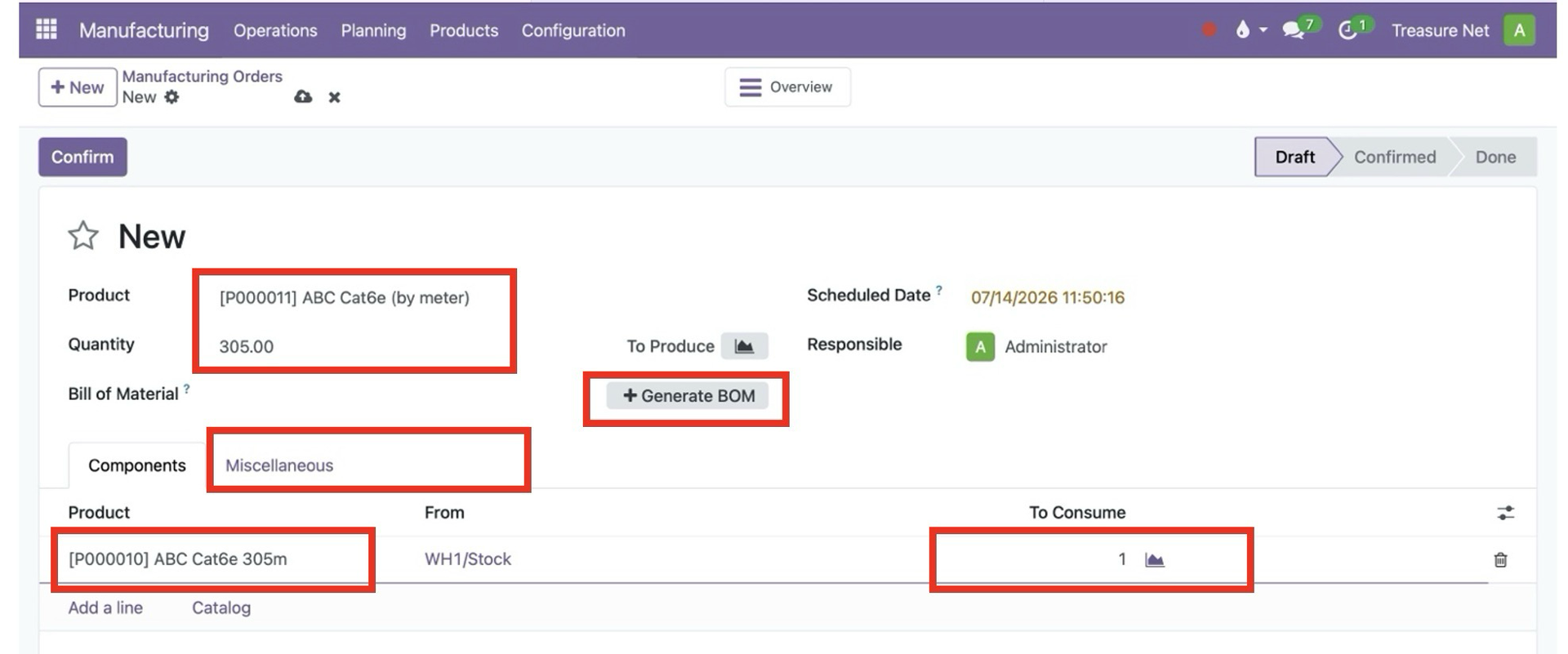Image resolution: width=1568 pixels, height=654 pixels.
Task: Open the apps grid menu icon
Action: (47, 29)
